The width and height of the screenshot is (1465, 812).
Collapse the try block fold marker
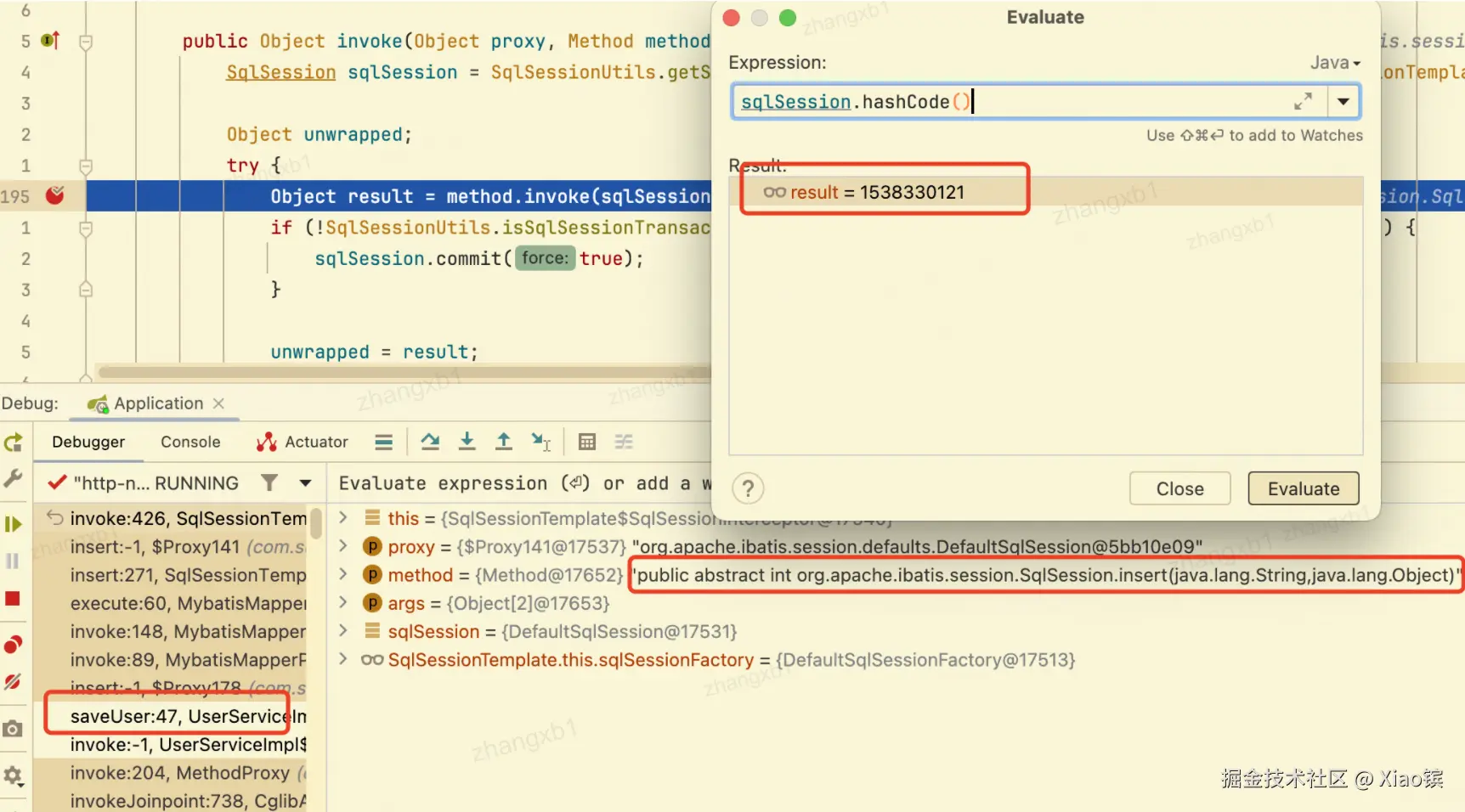pos(86,166)
